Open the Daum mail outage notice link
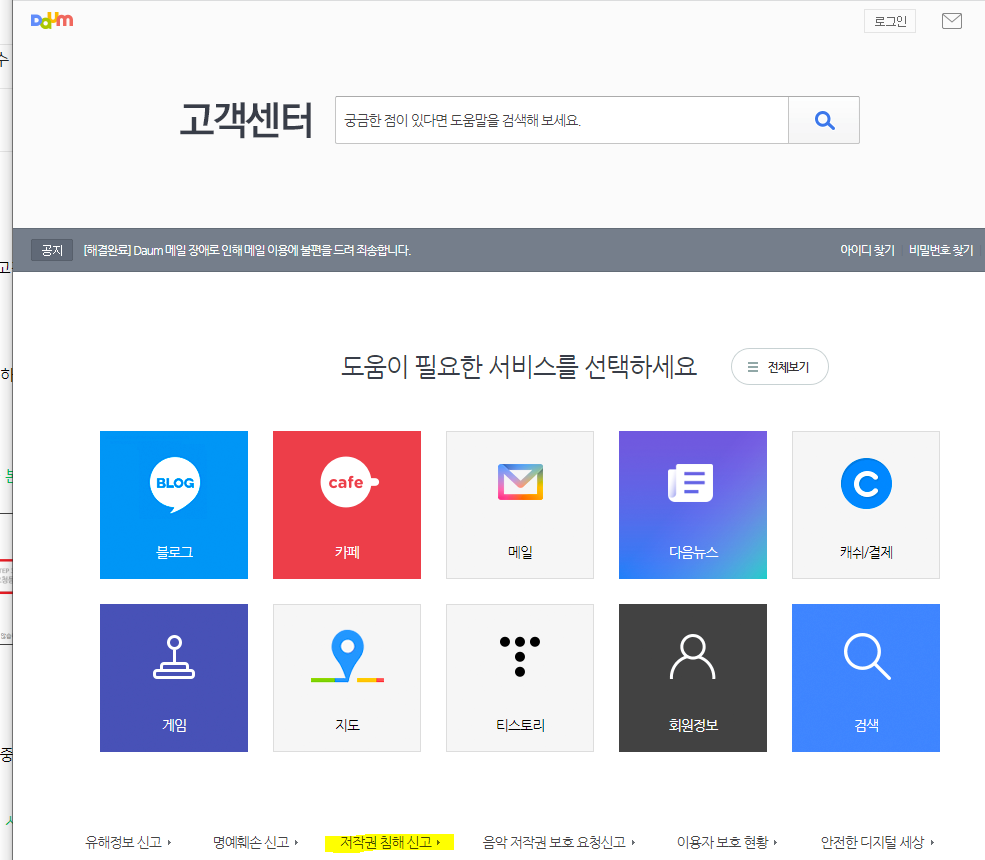The image size is (985, 860). pos(247,250)
